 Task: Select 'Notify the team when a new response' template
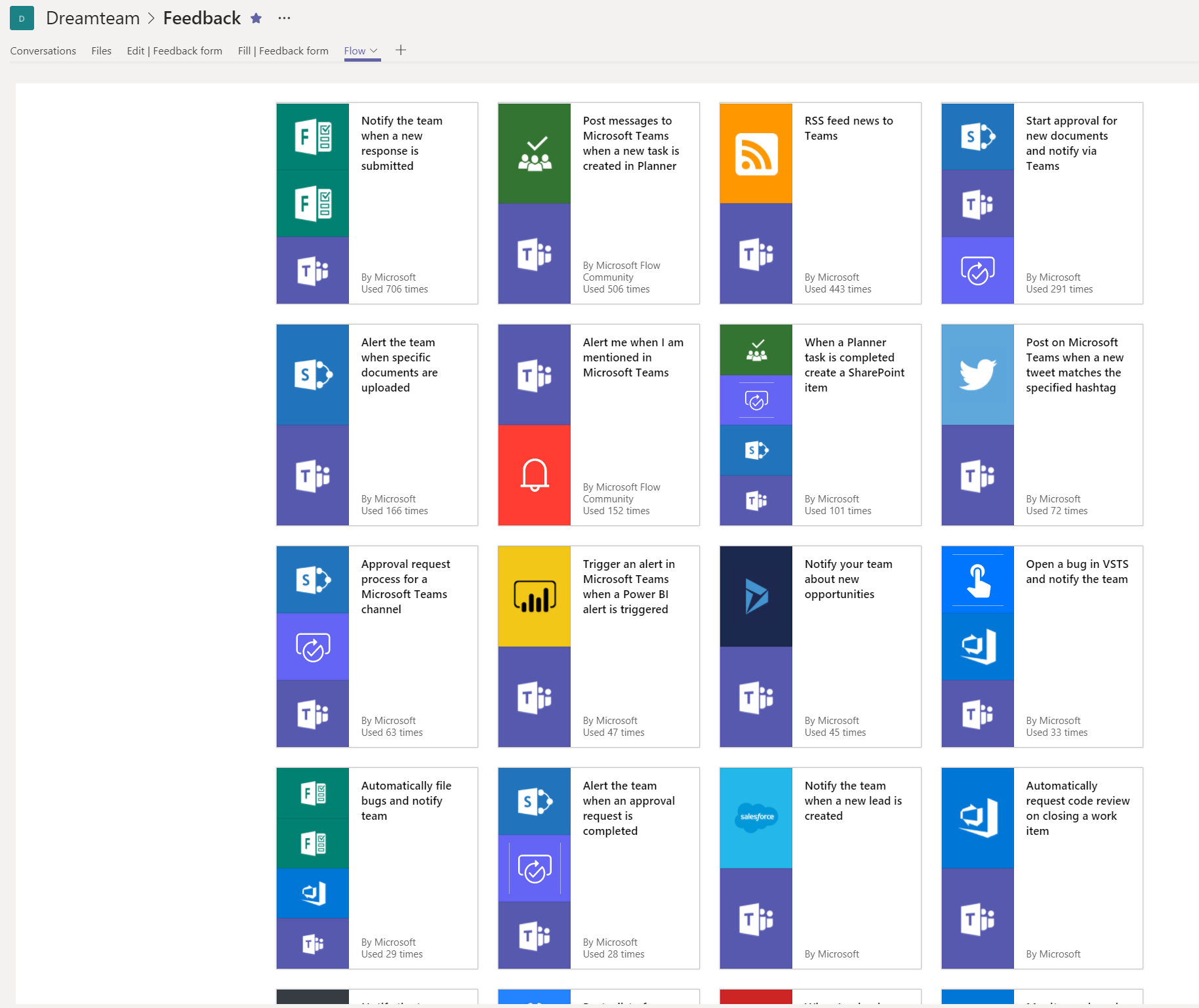[401, 143]
